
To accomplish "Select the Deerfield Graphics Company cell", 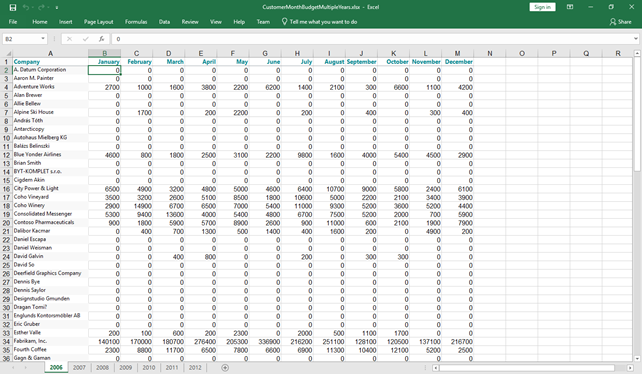I will point(50,273).
